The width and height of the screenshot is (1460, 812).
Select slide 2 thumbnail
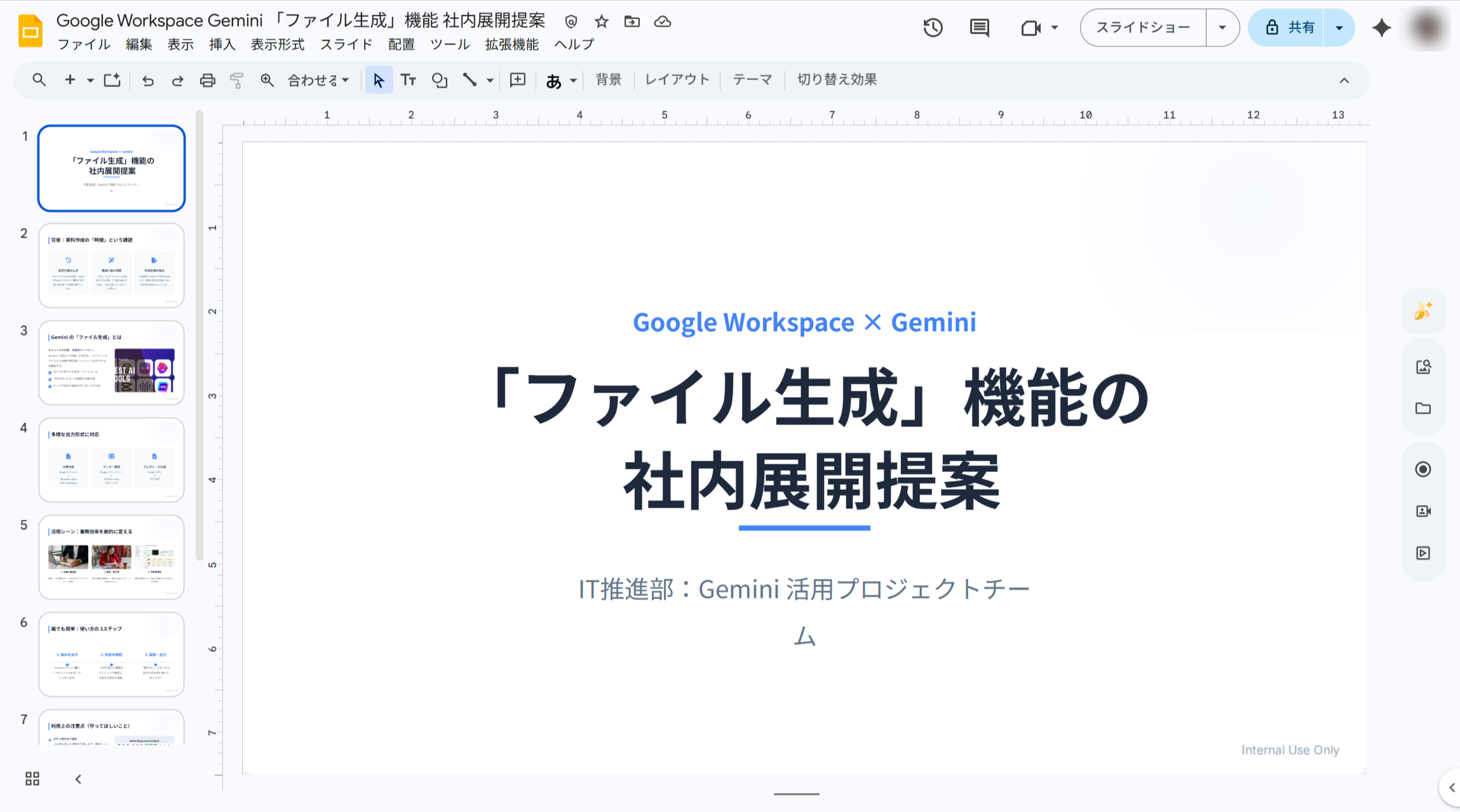pyautogui.click(x=111, y=265)
